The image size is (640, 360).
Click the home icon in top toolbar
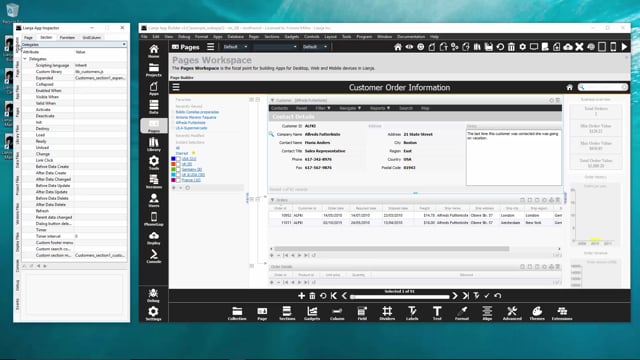[398, 47]
